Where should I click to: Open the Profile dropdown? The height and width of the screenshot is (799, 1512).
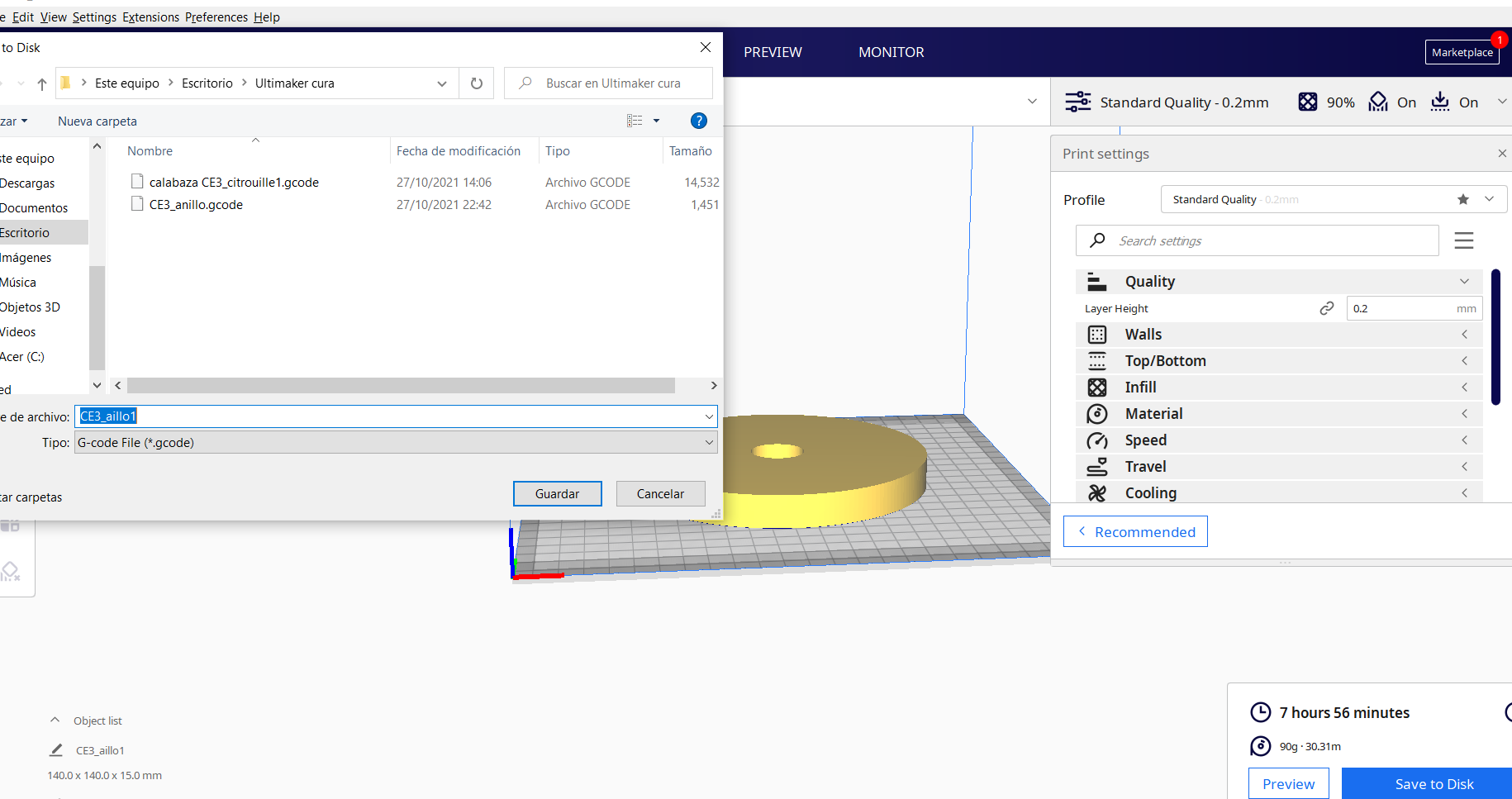coord(1334,199)
